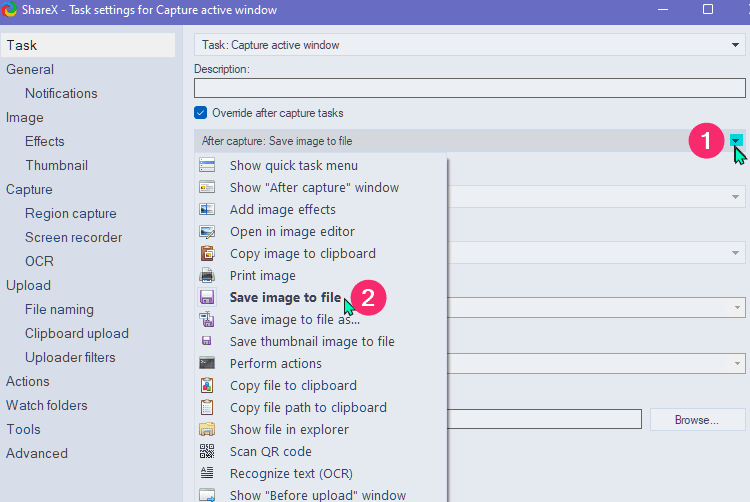Click the Open in image editor icon
The width and height of the screenshot is (750, 502).
point(207,231)
